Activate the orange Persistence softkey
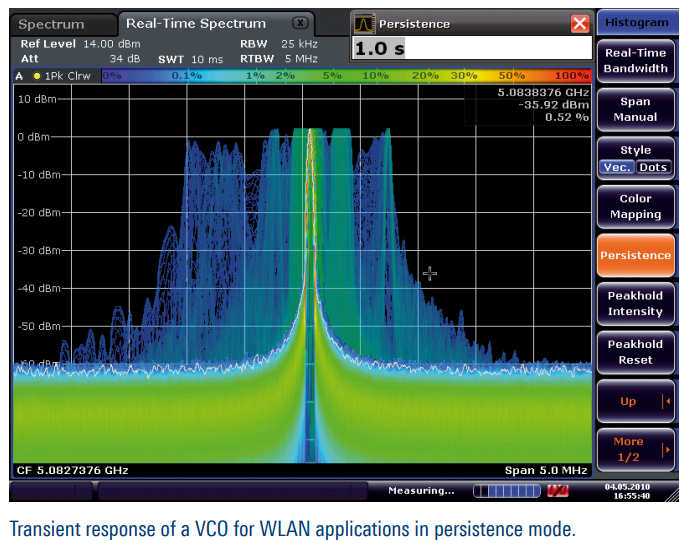This screenshot has height=541, width=691. pyautogui.click(x=635, y=256)
